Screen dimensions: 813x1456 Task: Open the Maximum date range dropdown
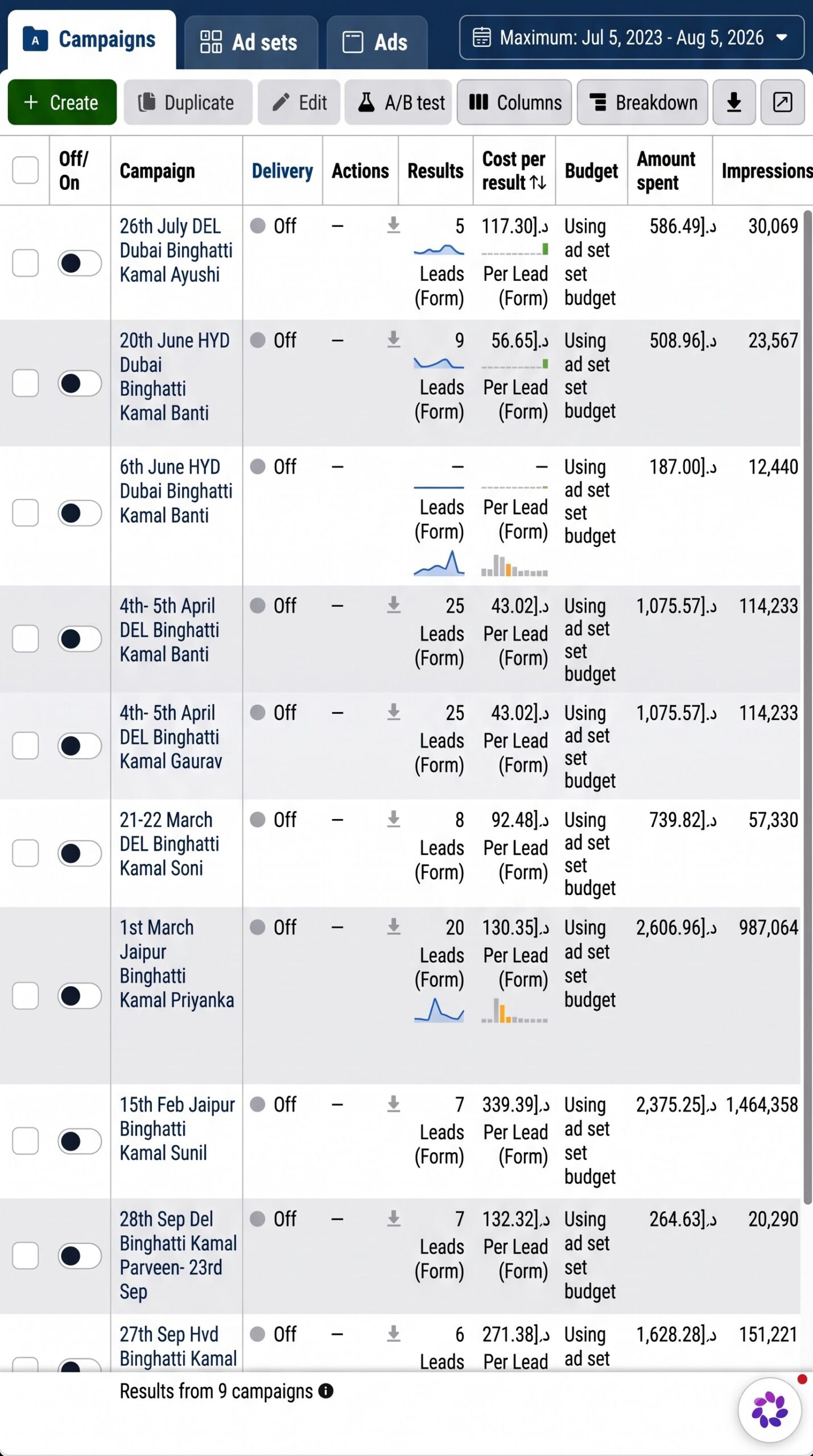click(x=632, y=38)
